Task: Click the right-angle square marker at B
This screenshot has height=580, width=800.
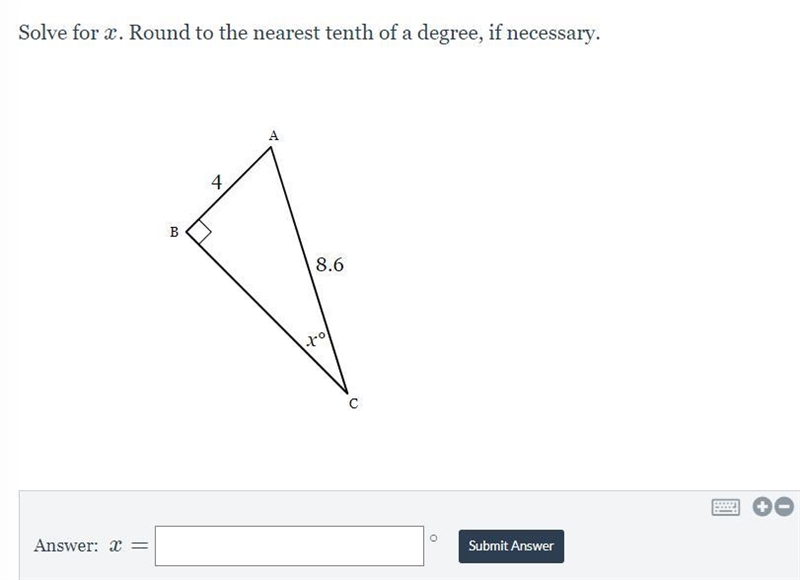Action: tap(199, 232)
